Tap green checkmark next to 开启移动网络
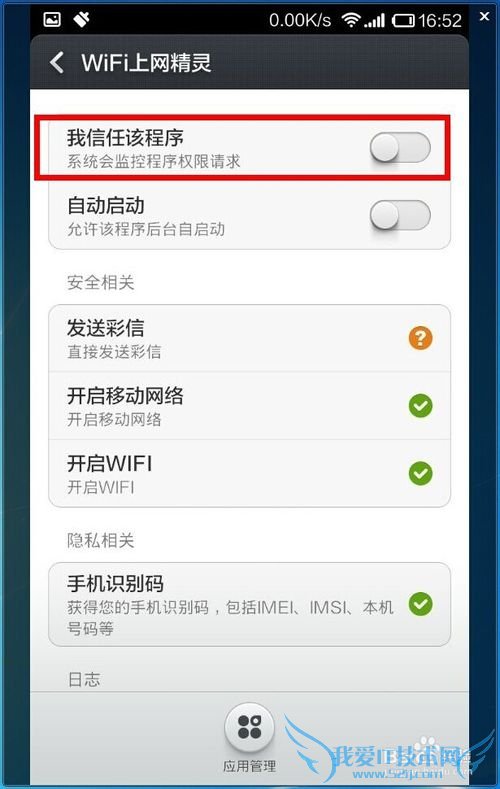 [x=421, y=406]
